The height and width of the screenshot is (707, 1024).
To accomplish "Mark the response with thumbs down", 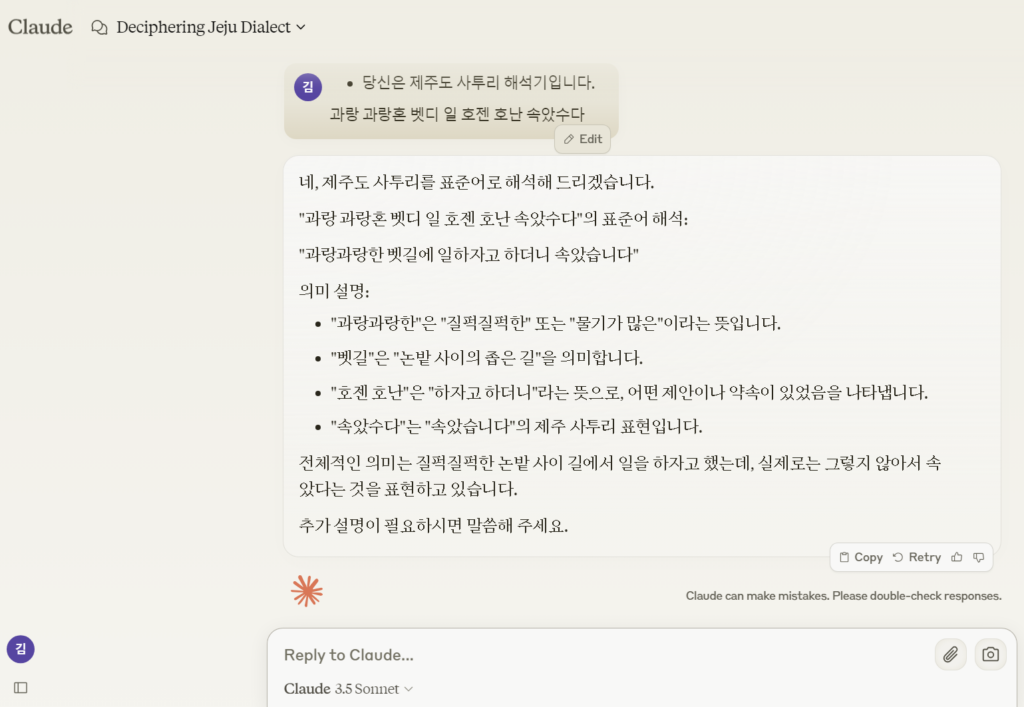I will coord(979,557).
